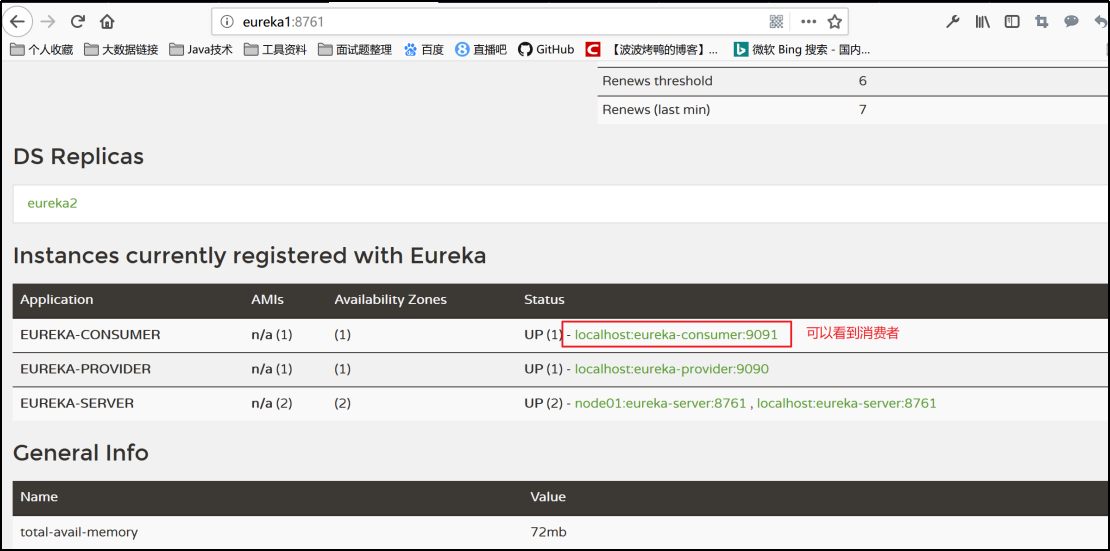Click the EUREKA-CONSUMER application cell
1110x551 pixels.
[x=90, y=334]
